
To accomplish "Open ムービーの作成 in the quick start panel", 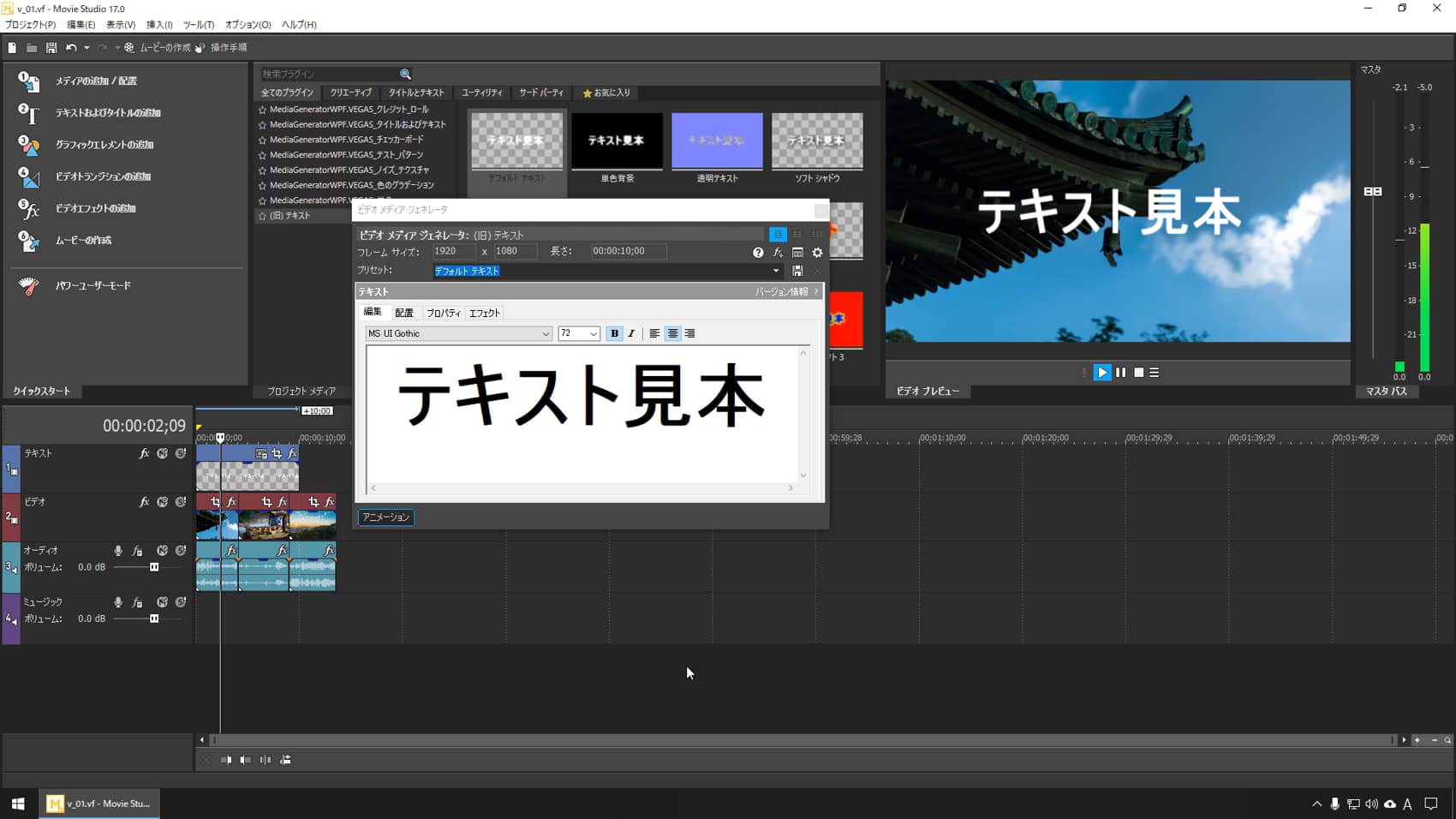I will (82, 241).
